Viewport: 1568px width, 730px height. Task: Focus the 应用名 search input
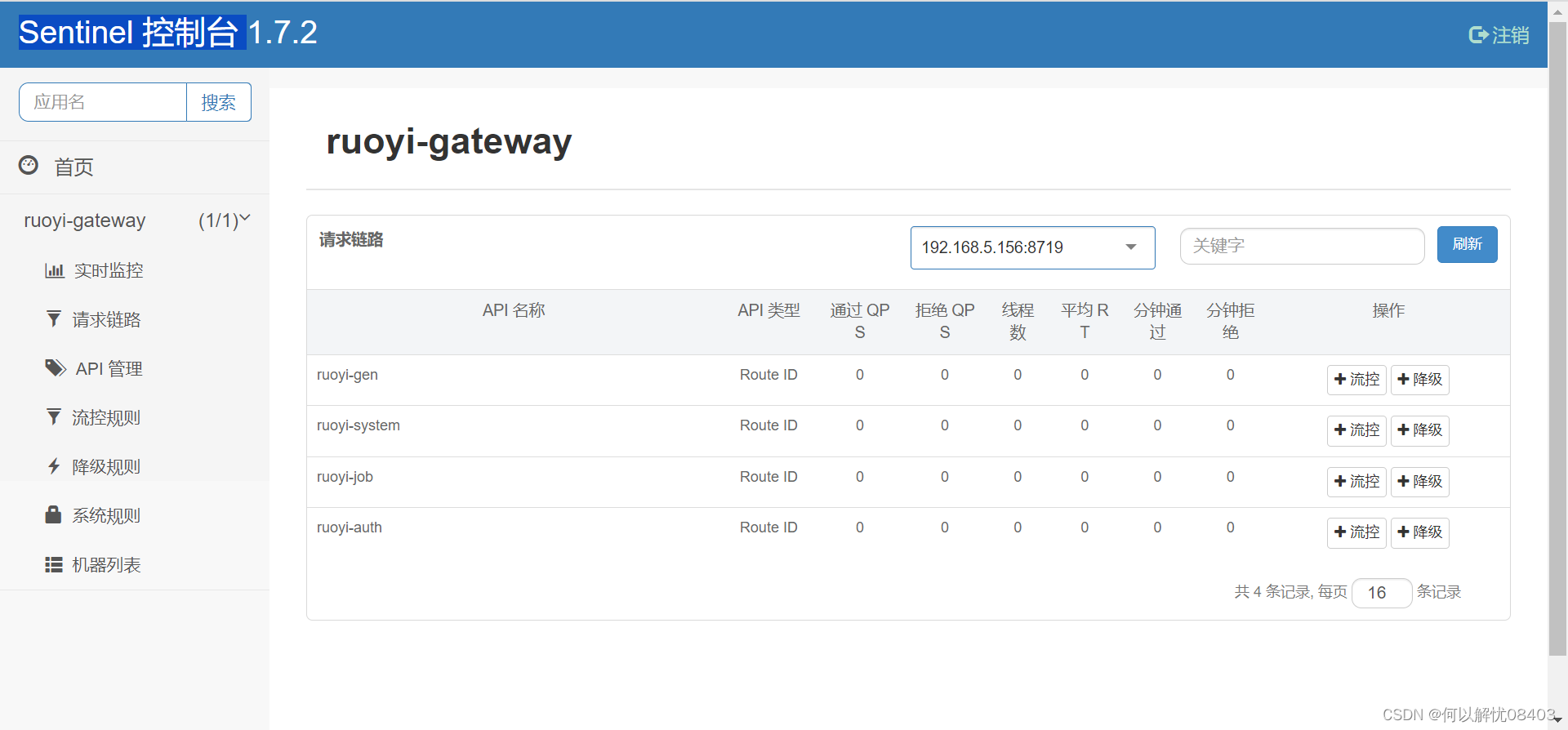tap(103, 102)
